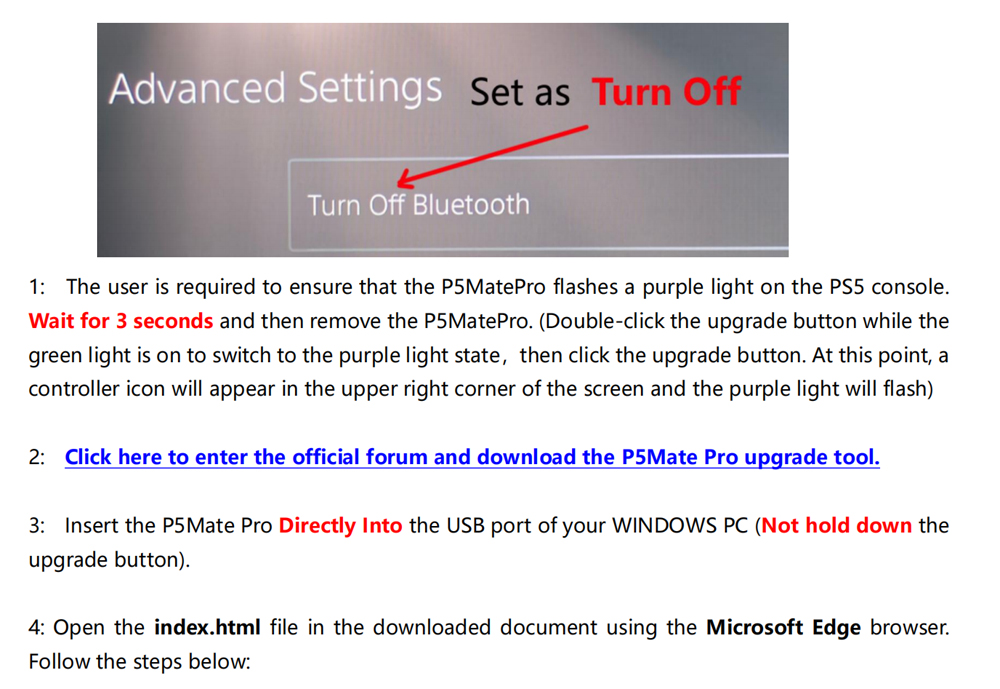This screenshot has height=689, width=1000.
Task: Click the "Follow the steps below:" line
Action: [140, 662]
